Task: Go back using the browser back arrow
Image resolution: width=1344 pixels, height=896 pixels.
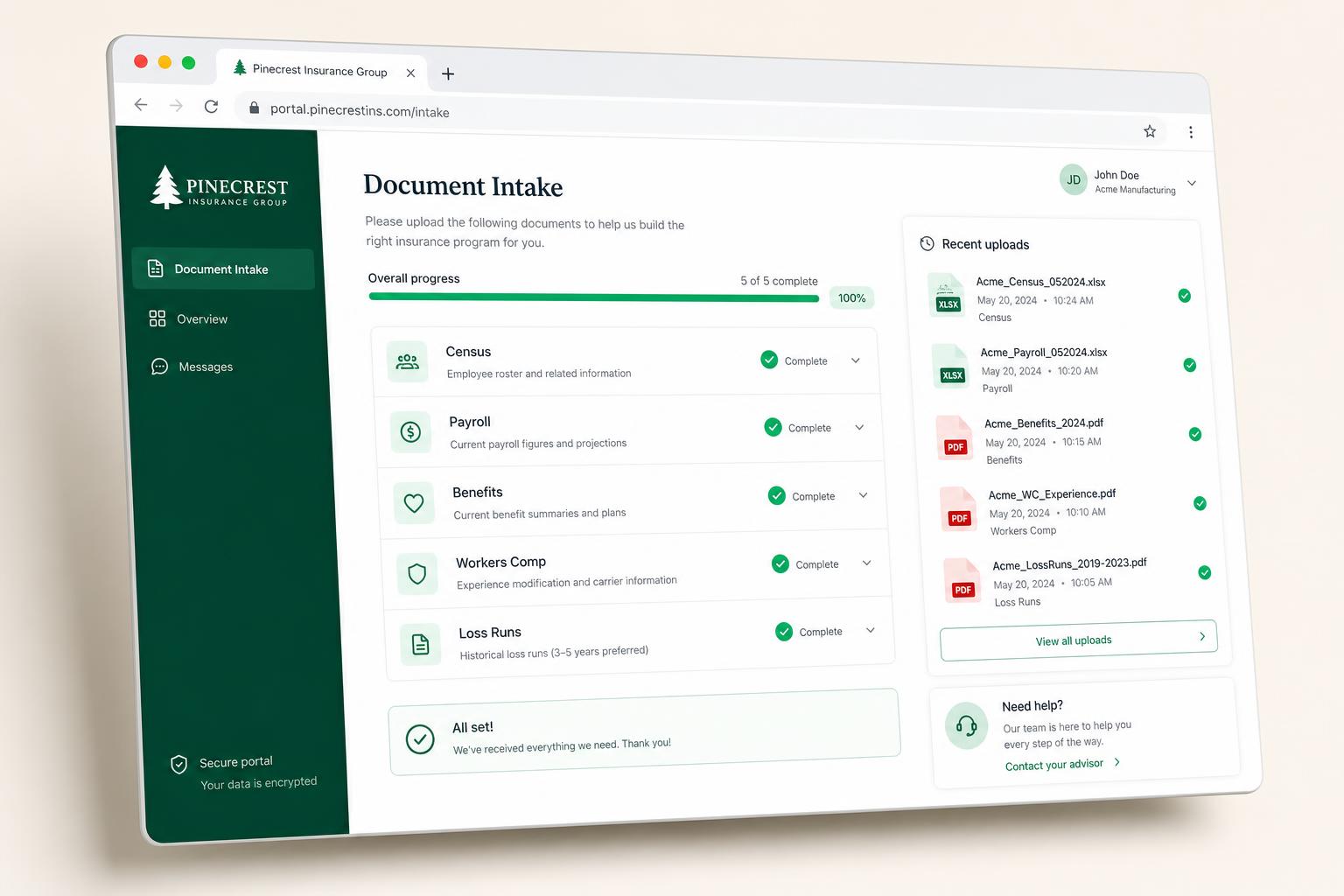Action: click(x=141, y=105)
